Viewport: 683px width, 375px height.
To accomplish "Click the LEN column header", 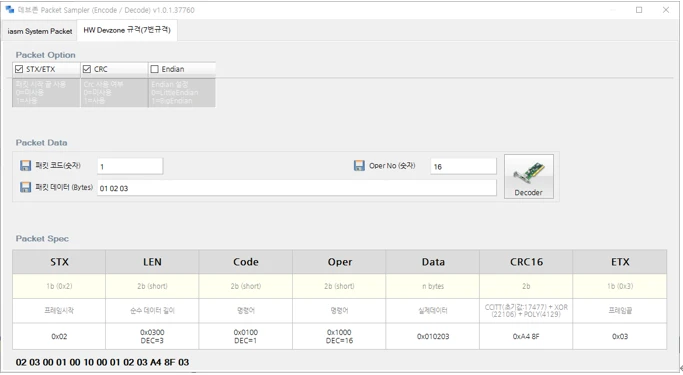I will pos(152,262).
